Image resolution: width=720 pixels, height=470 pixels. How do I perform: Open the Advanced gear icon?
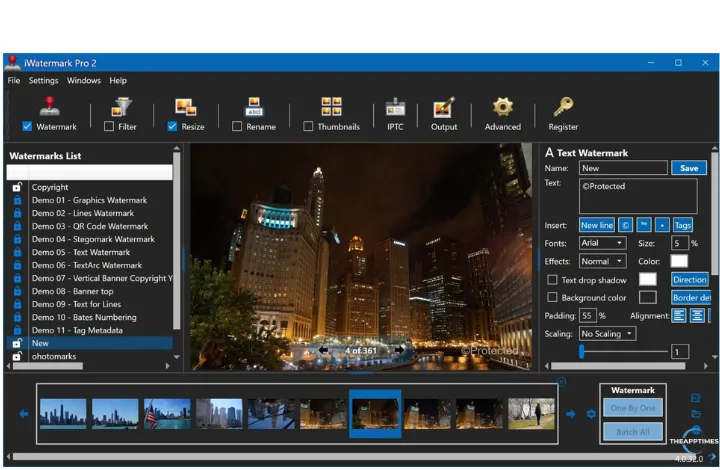click(503, 107)
